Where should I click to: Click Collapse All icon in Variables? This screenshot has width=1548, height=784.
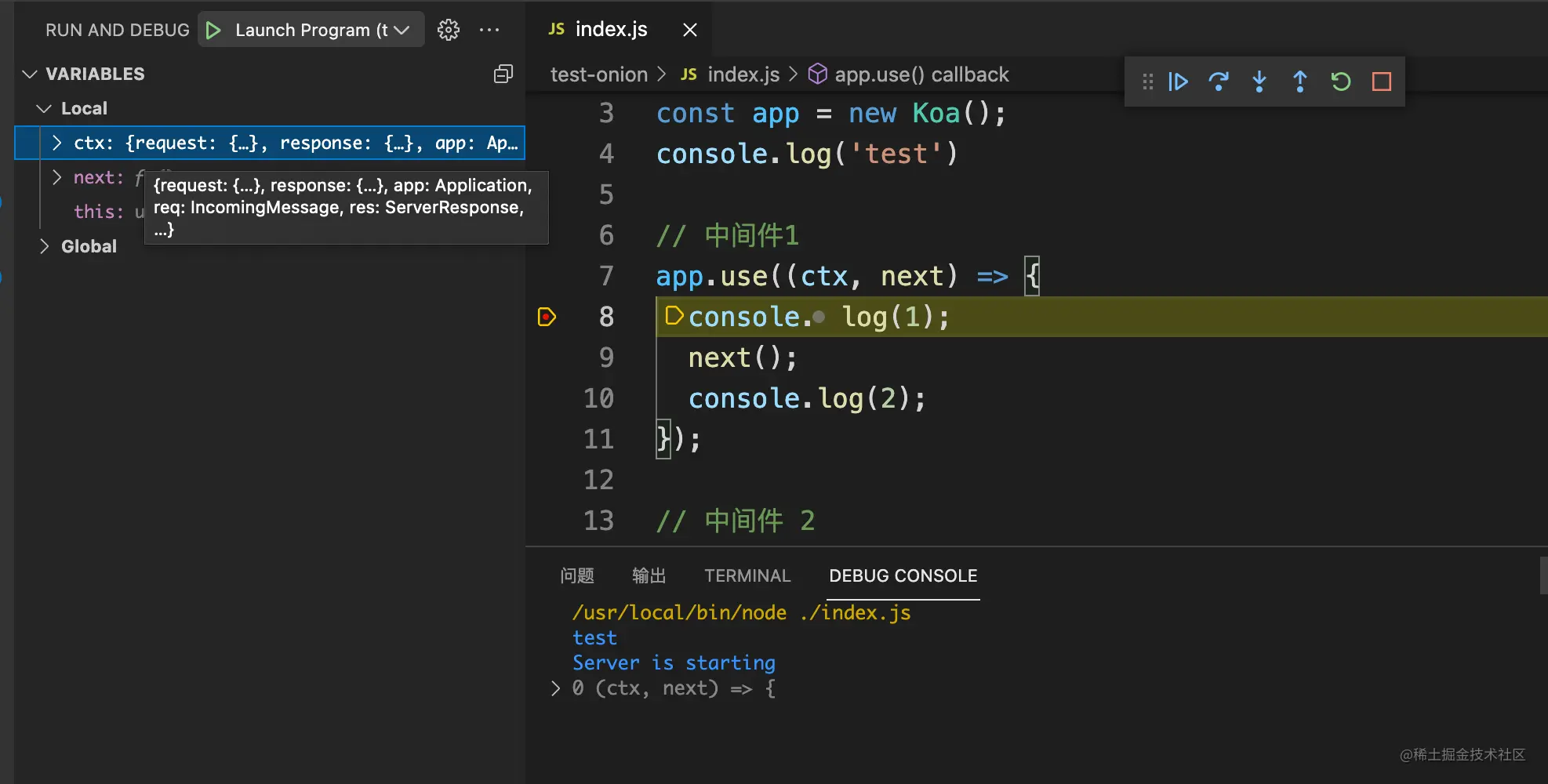tap(503, 74)
